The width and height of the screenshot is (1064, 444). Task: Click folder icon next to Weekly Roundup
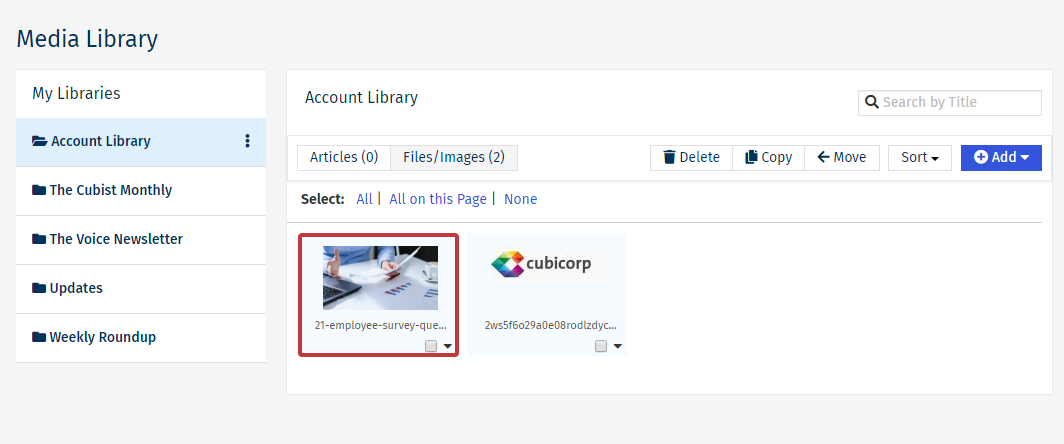(39, 337)
